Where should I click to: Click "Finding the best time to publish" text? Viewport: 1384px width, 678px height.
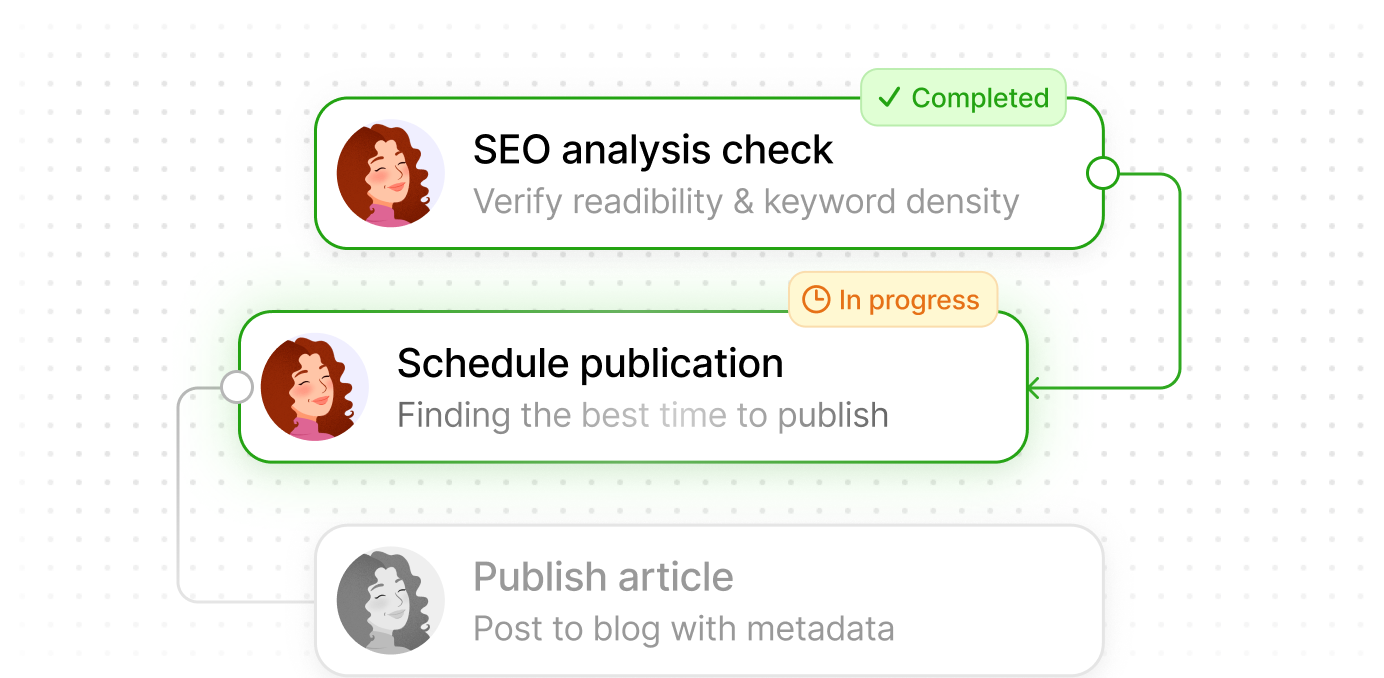point(642,414)
